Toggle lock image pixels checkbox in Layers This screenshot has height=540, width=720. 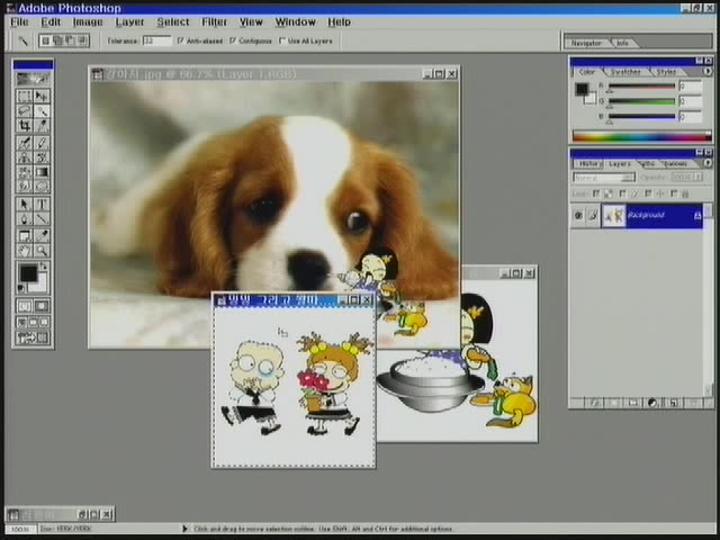pyautogui.click(x=623, y=194)
